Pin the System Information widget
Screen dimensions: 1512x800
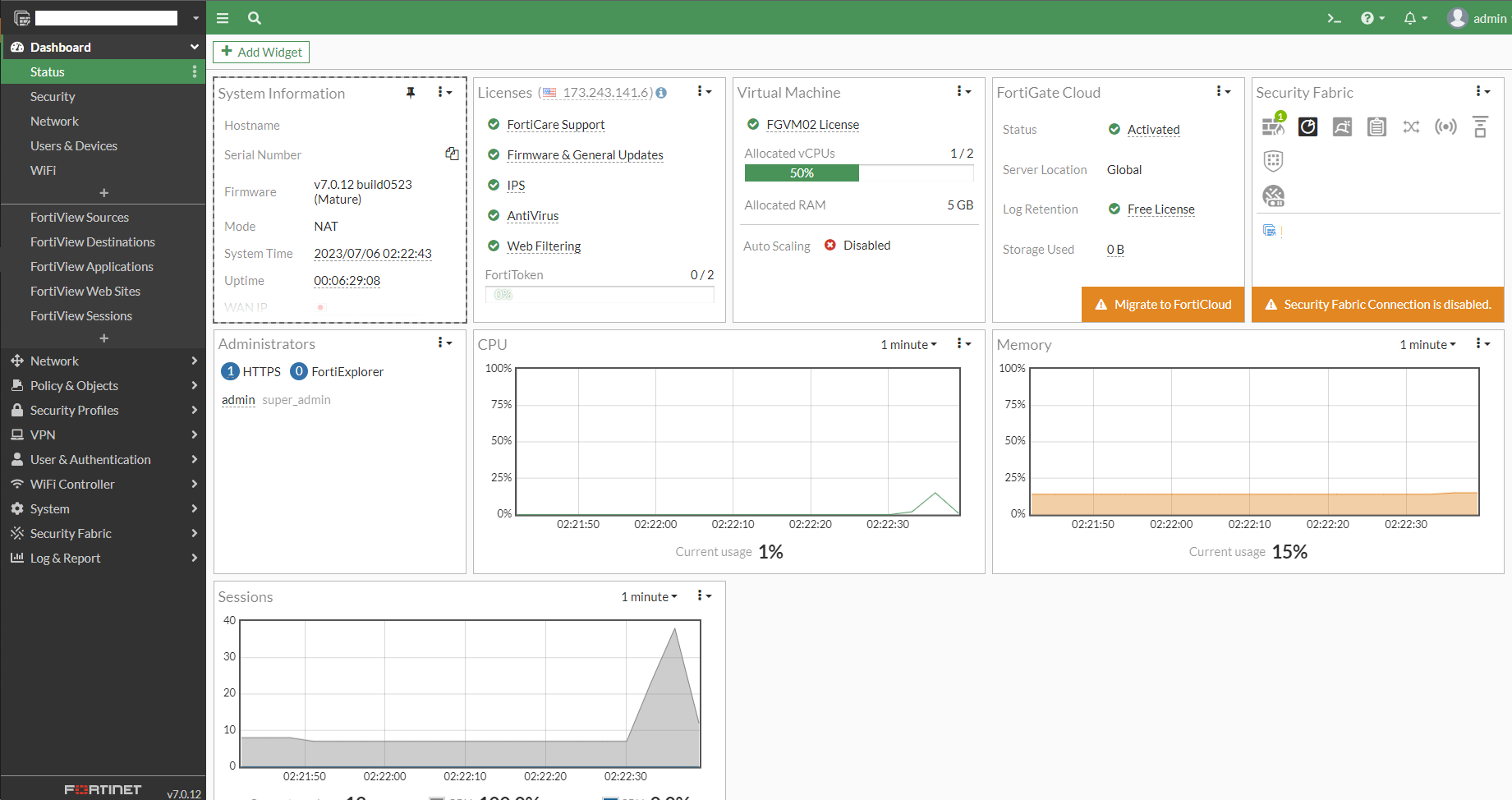pos(411,93)
